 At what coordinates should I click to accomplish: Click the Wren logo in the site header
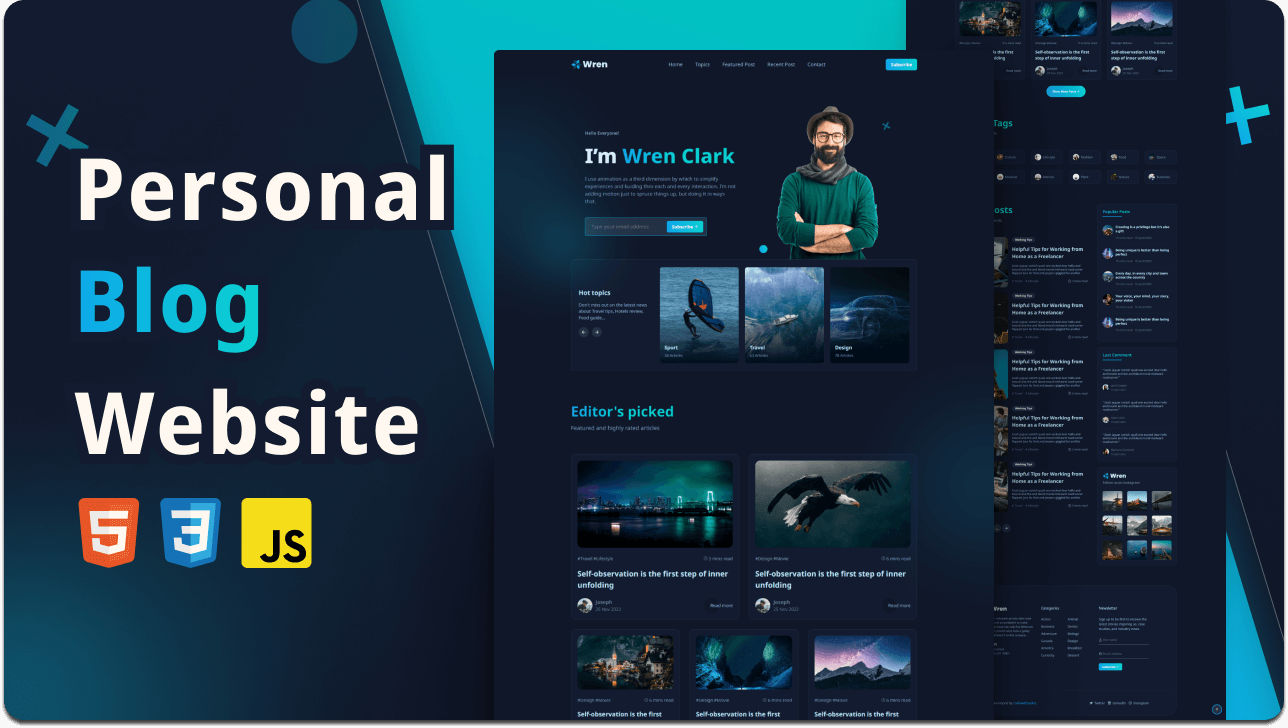point(589,64)
